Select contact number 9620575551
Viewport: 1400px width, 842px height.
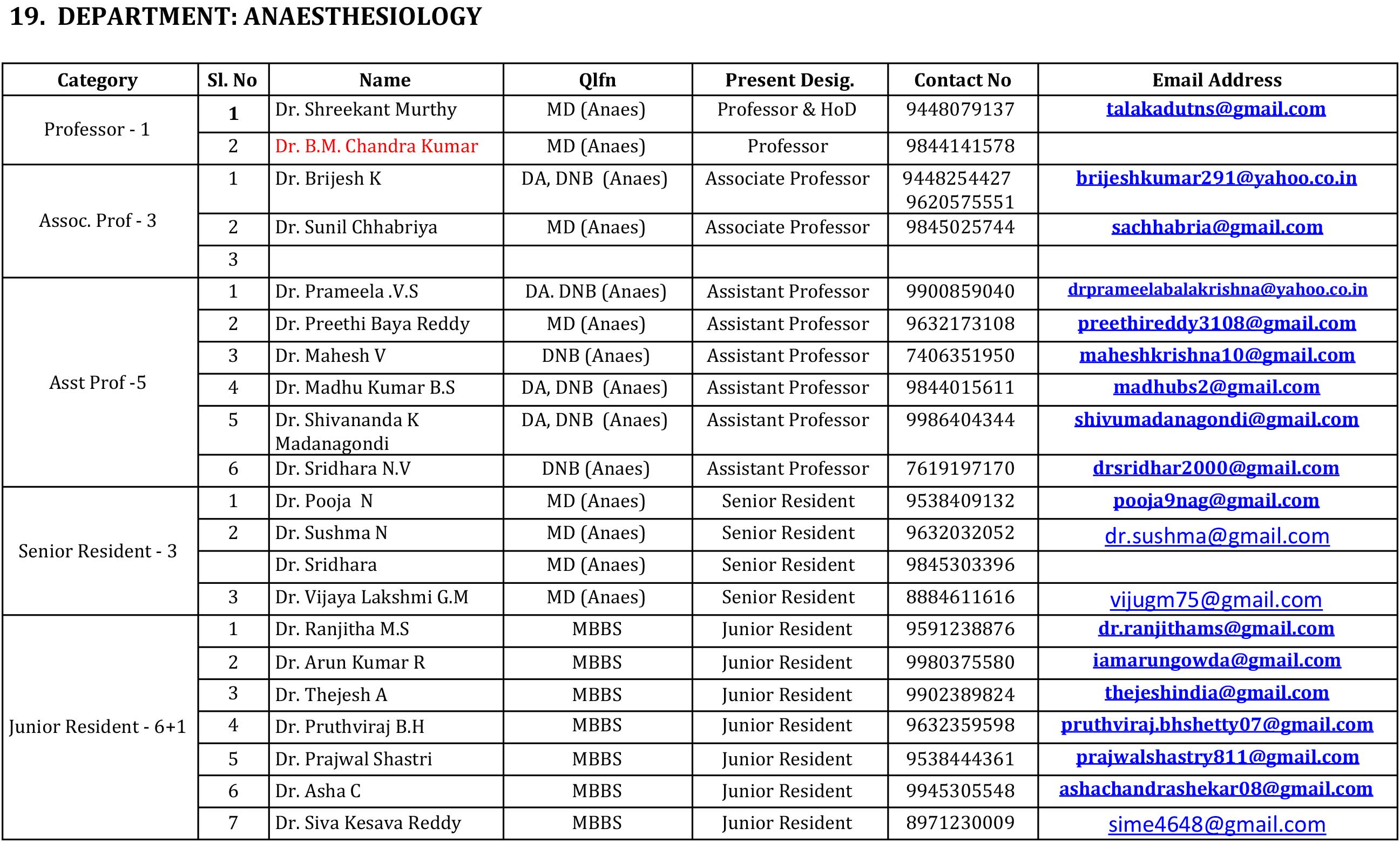(960, 202)
